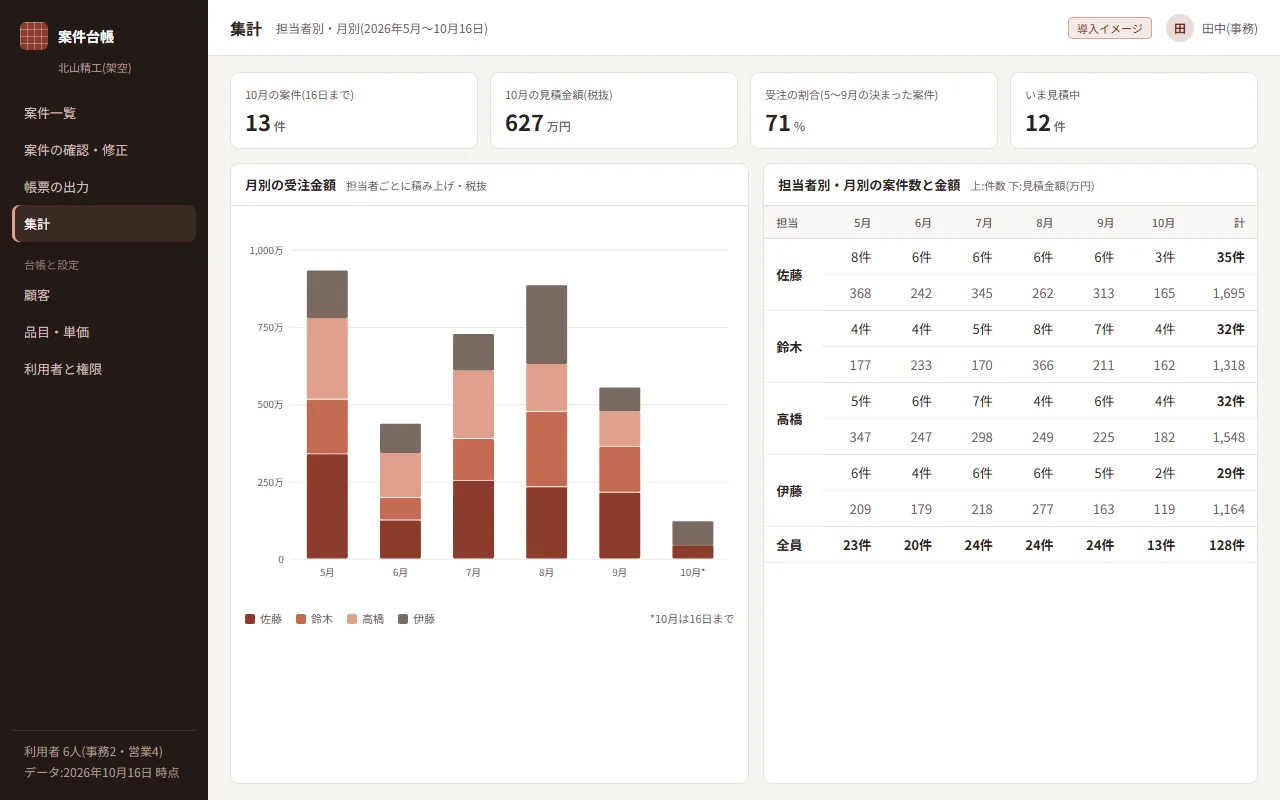Click the 鈴木 total amount 1,318
The width and height of the screenshot is (1280, 800).
1228,365
